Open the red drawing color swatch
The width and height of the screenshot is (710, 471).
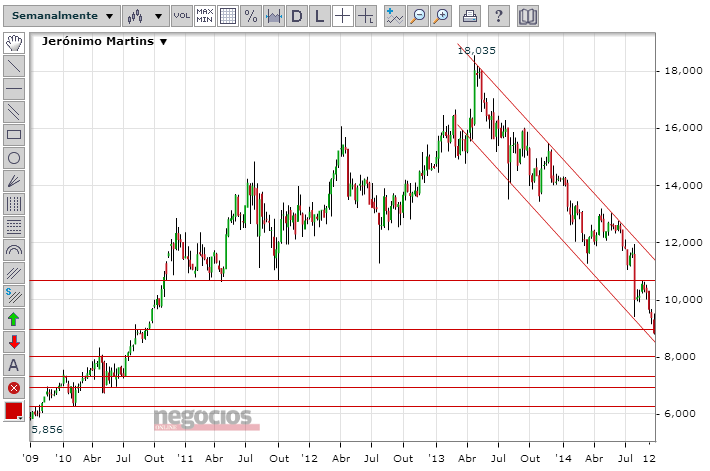point(14,411)
